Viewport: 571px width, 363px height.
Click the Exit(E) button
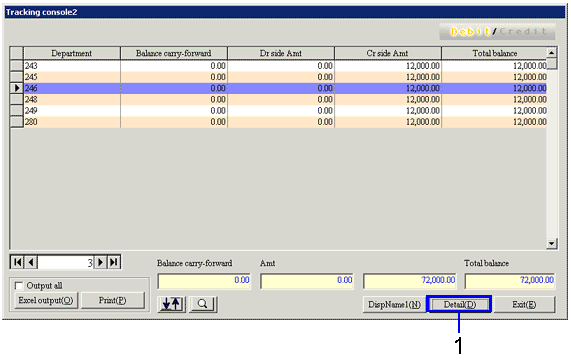(x=524, y=304)
